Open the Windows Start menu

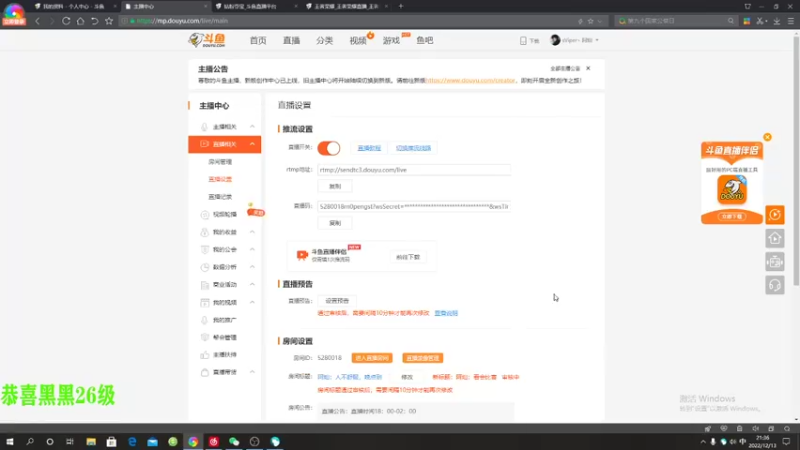(x=9, y=441)
